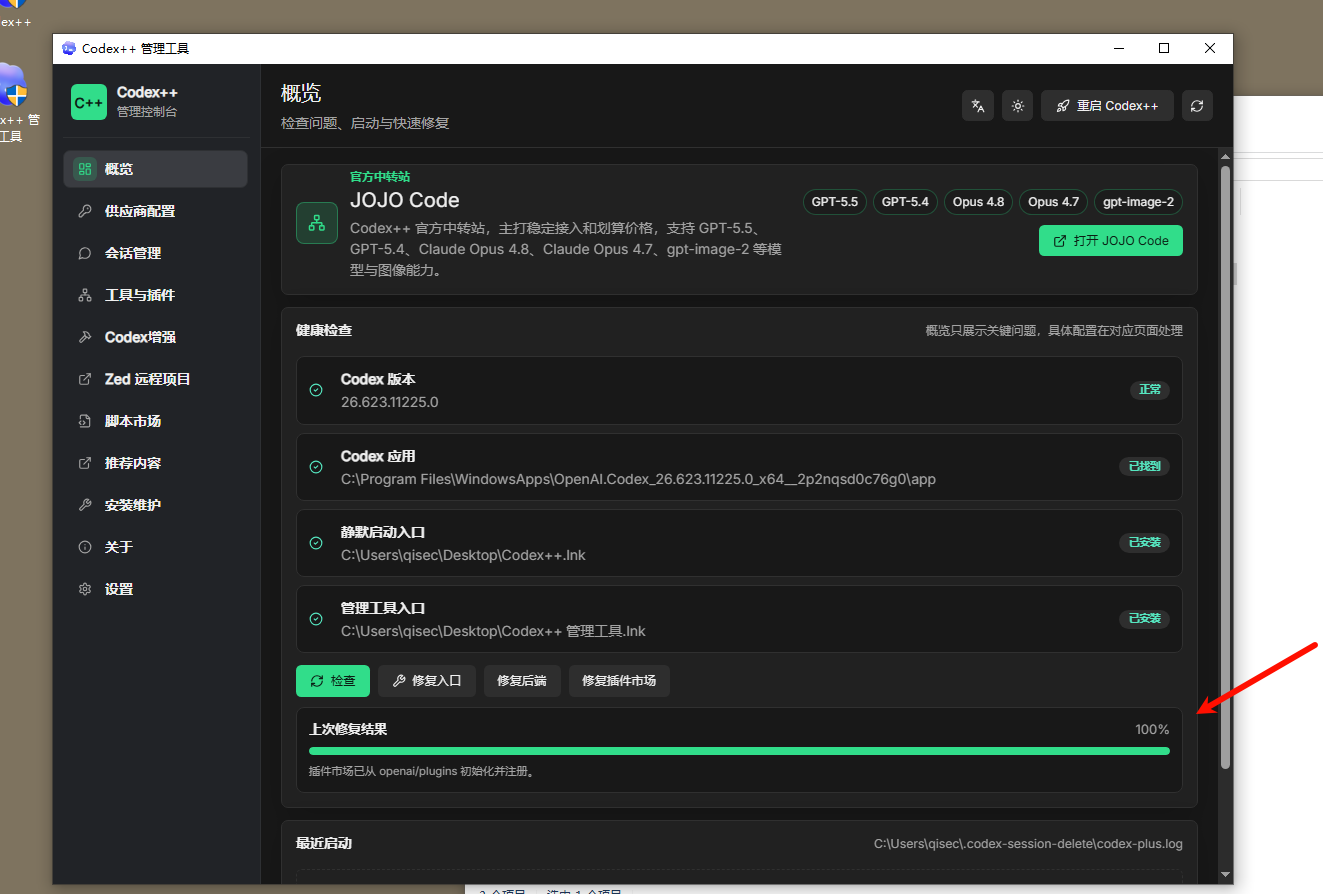Open 设置 settings in the sidebar

tap(155, 589)
